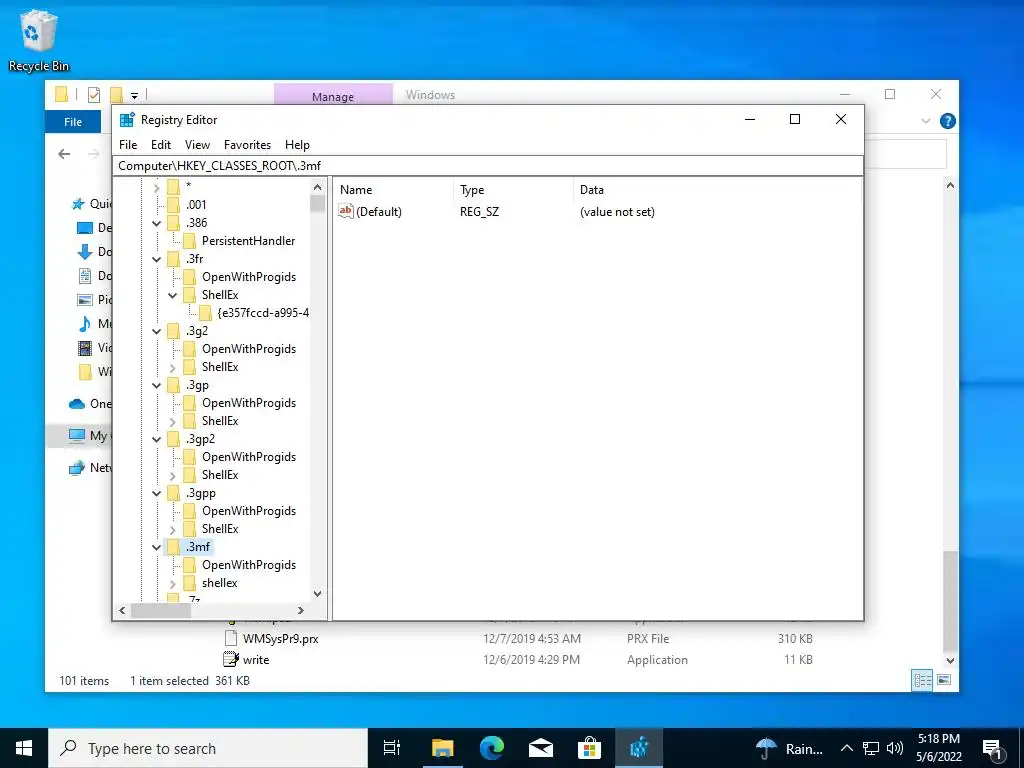Switch File Explorer to large icons view
Image resolution: width=1024 pixels, height=768 pixels.
pyautogui.click(x=944, y=680)
